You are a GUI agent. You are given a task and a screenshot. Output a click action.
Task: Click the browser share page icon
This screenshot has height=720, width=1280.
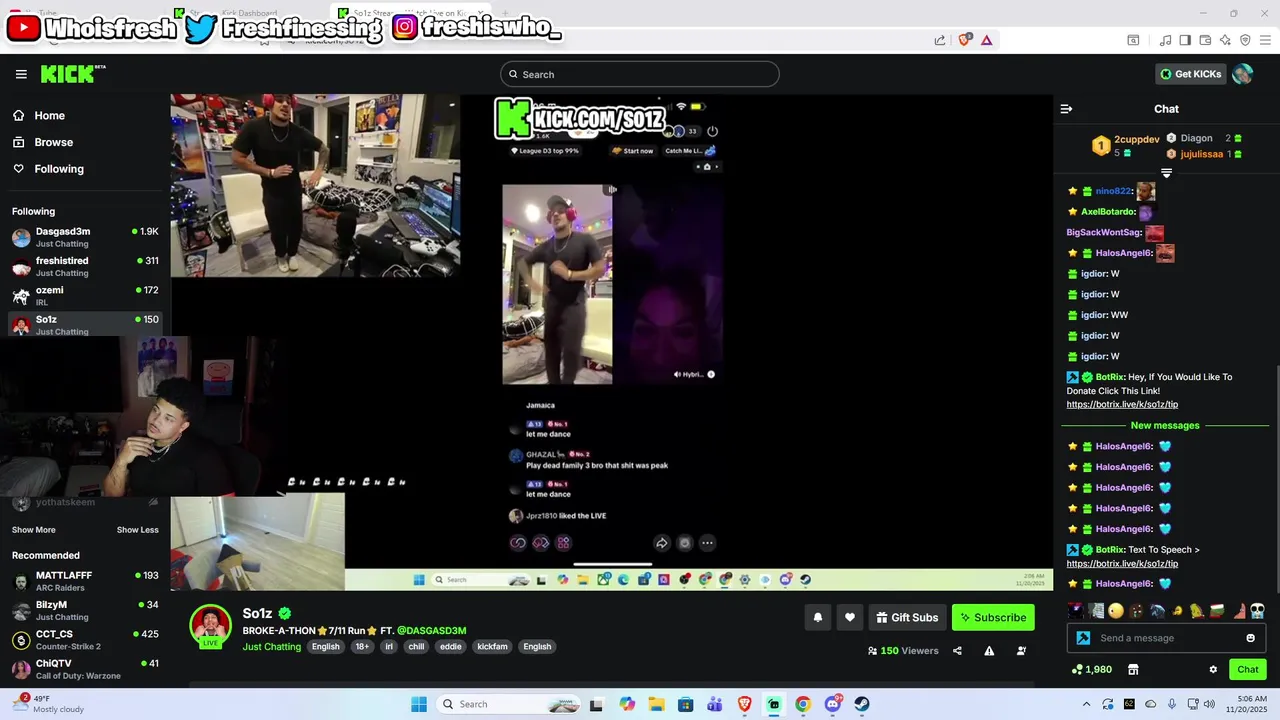coord(940,40)
